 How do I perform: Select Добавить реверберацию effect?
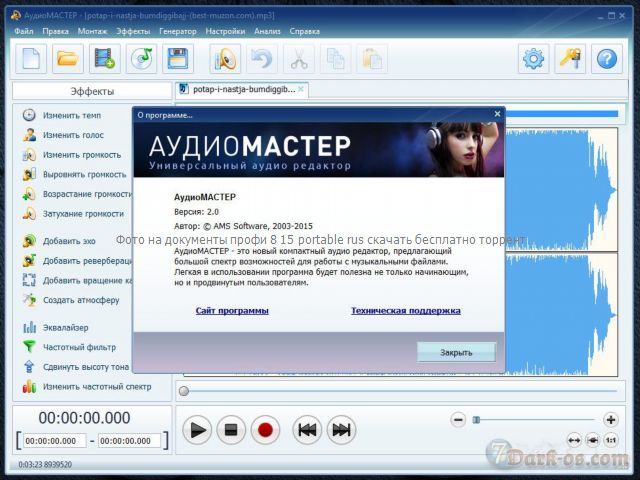click(77, 261)
